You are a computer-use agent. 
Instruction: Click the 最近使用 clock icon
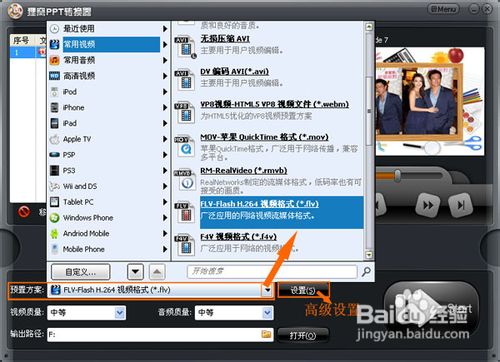point(54,29)
